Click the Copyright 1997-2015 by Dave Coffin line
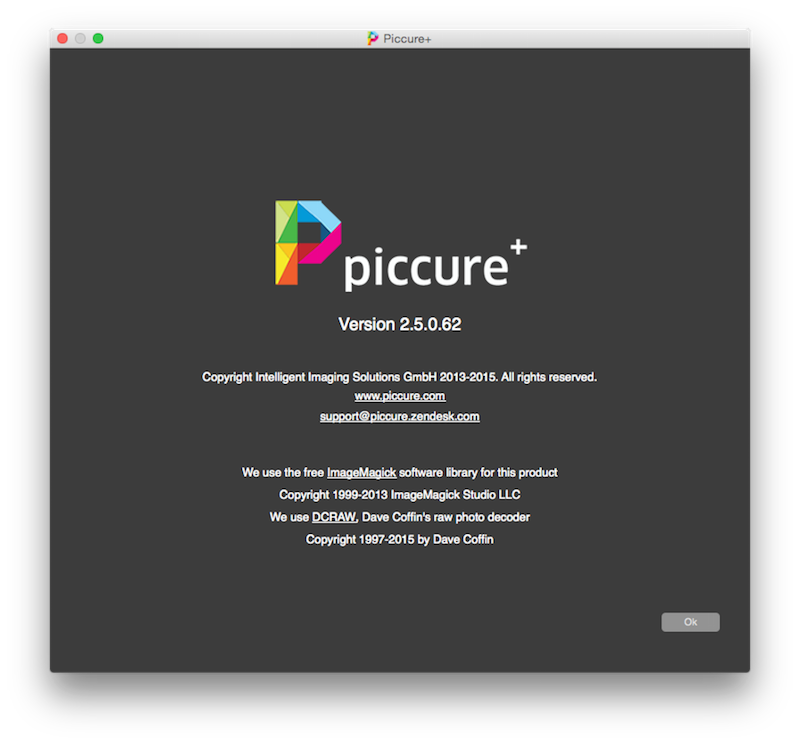Screen dimensions: 800x744 tap(399, 539)
